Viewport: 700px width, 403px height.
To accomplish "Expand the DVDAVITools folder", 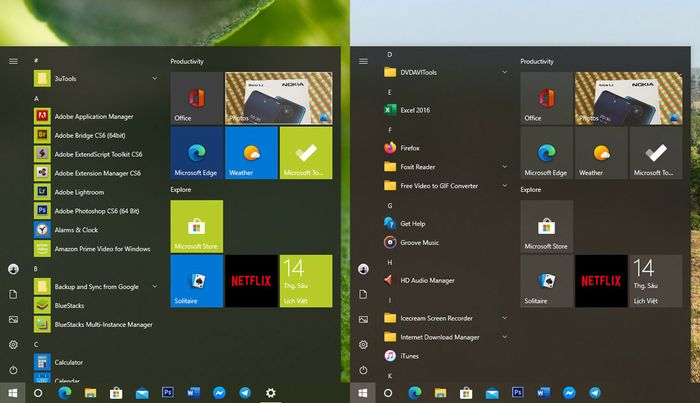I will 504,72.
